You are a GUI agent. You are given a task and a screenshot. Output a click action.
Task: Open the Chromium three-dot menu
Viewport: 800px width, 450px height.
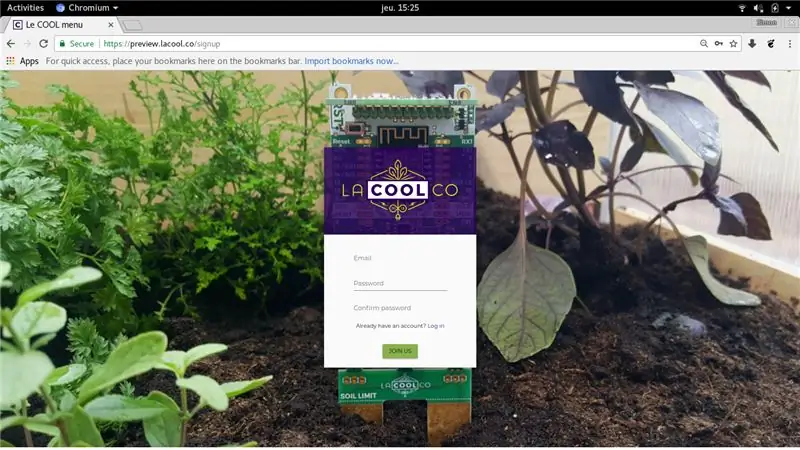pos(789,44)
